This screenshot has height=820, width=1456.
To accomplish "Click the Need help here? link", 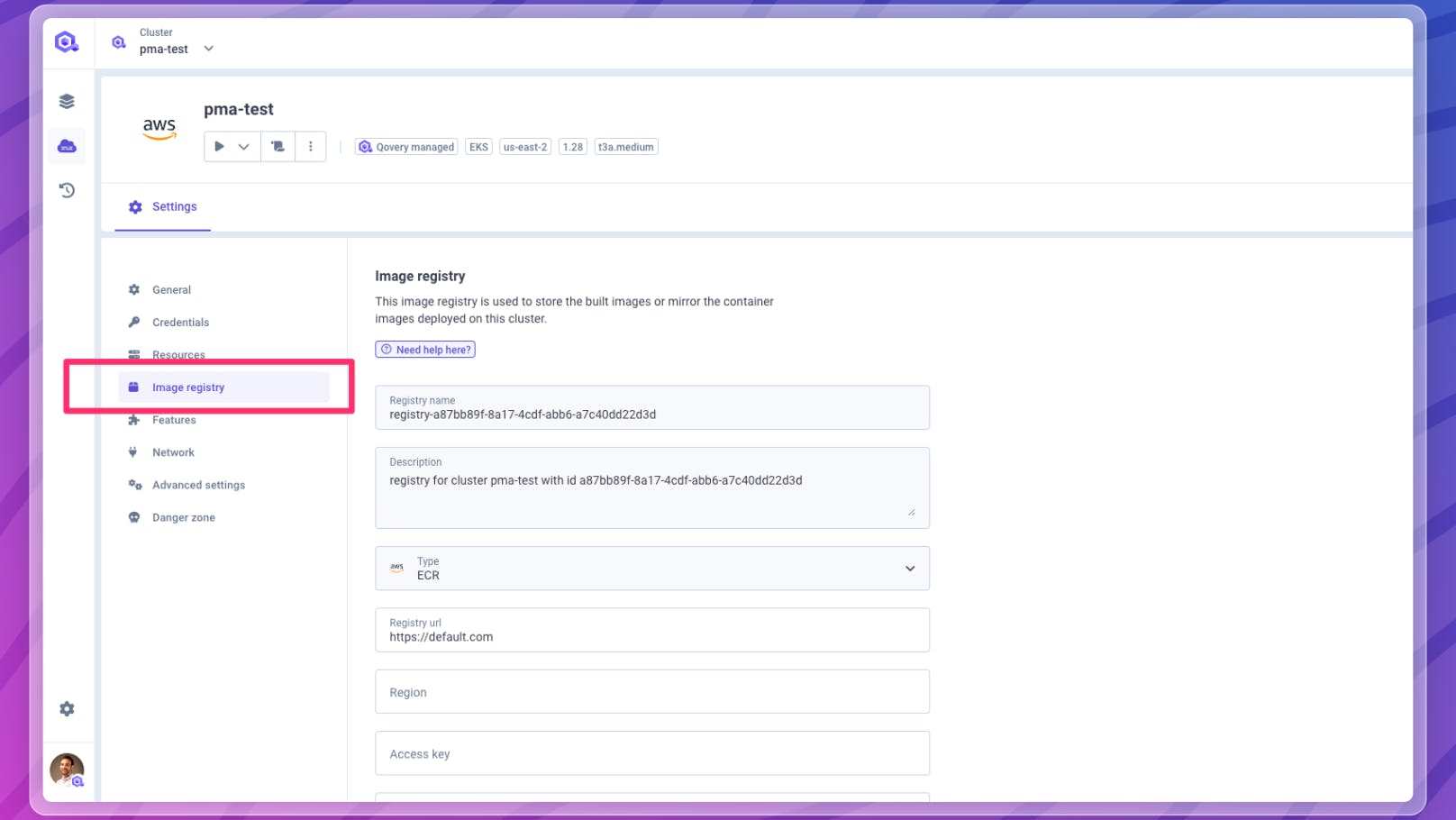I will point(425,350).
